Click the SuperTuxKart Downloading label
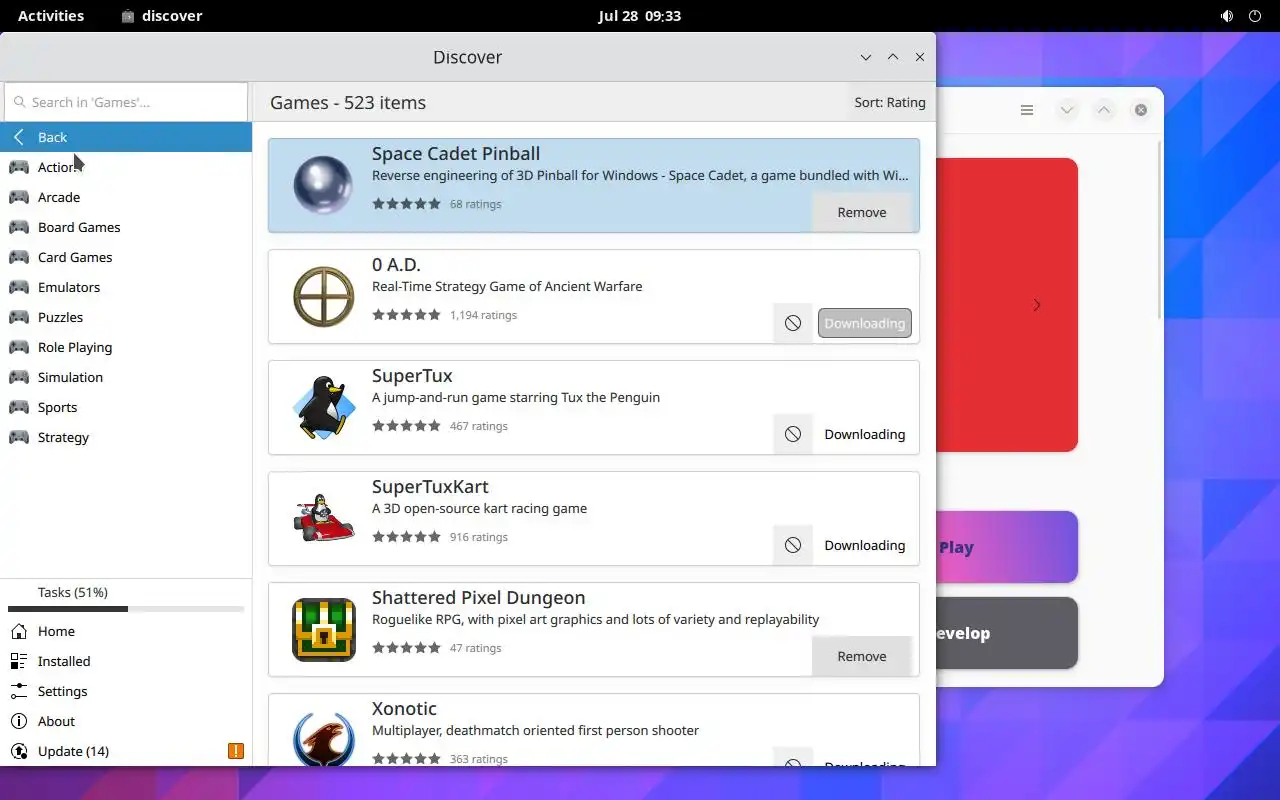This screenshot has height=800, width=1280. [x=865, y=545]
